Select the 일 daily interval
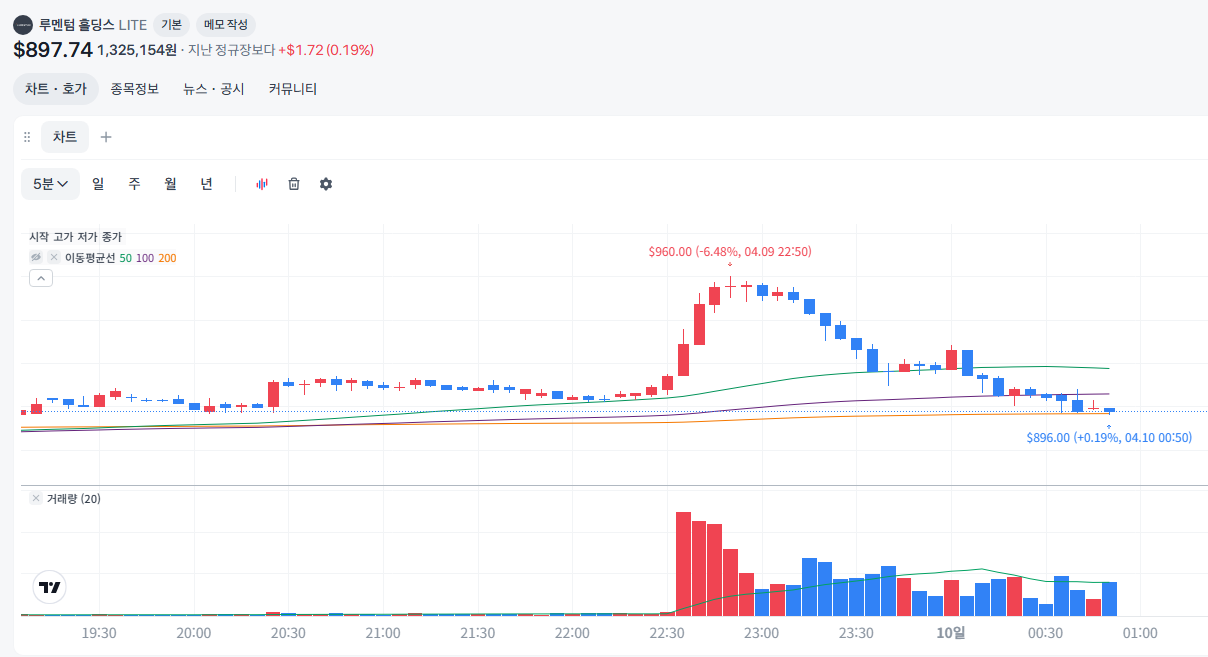 [98, 184]
